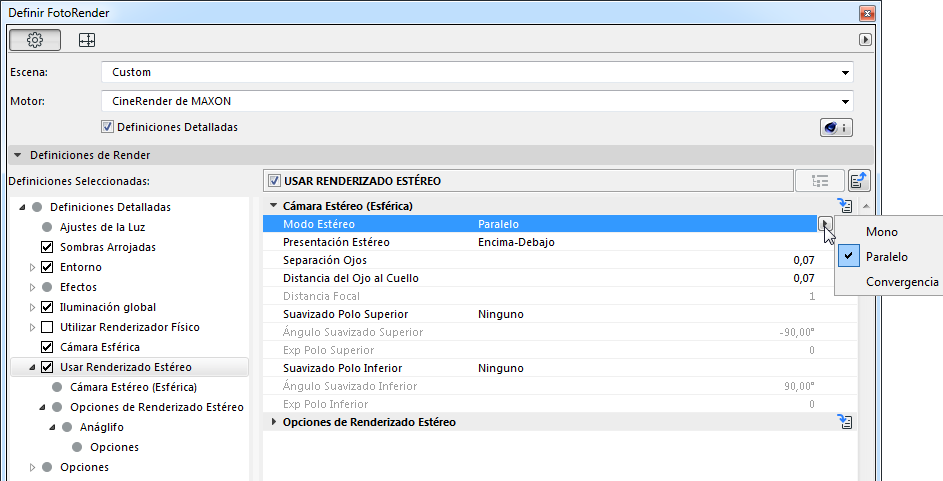Edit Distancia del Ojo al Cuello value
This screenshot has height=481, width=943.
pos(803,278)
